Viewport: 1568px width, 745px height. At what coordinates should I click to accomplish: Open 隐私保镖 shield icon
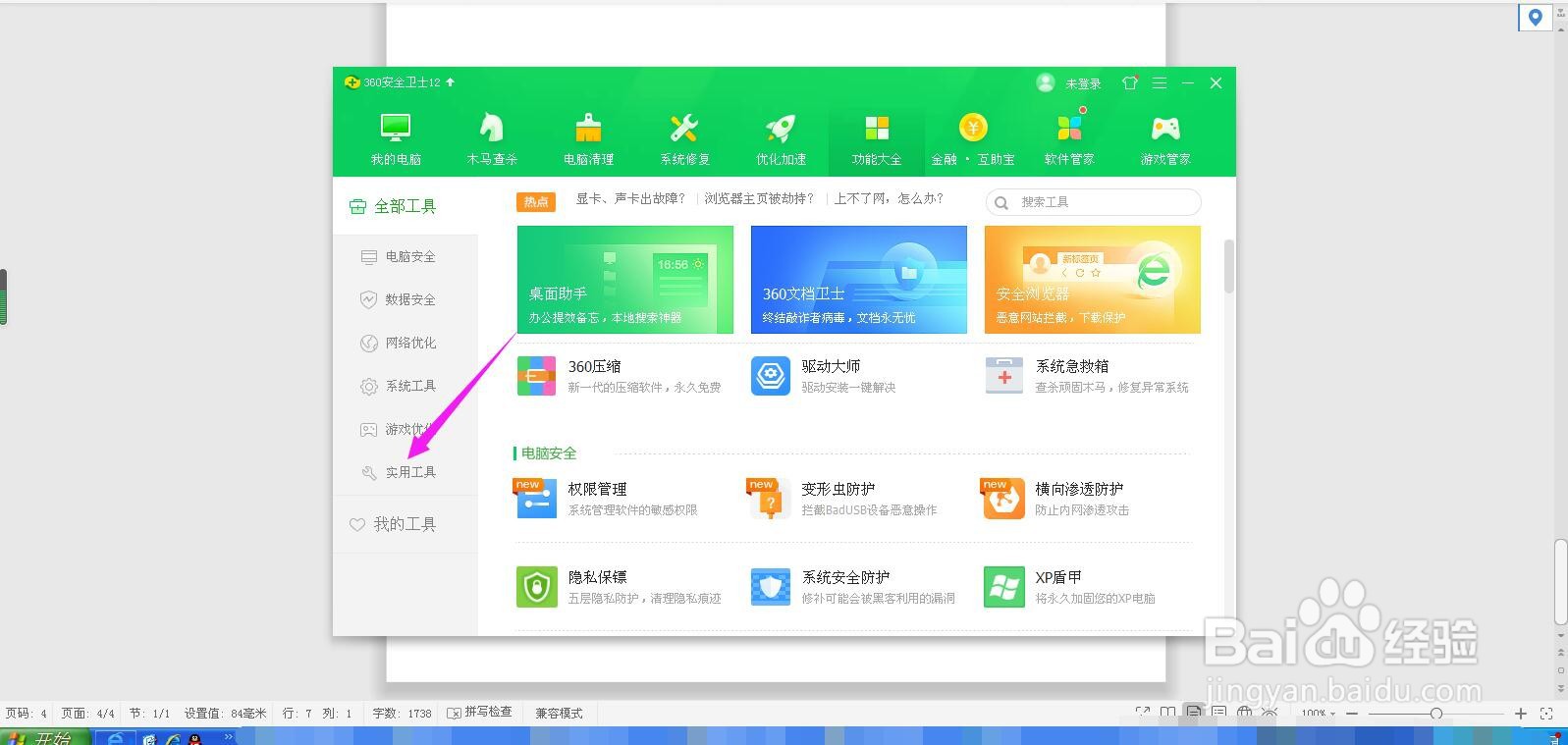pyautogui.click(x=536, y=587)
